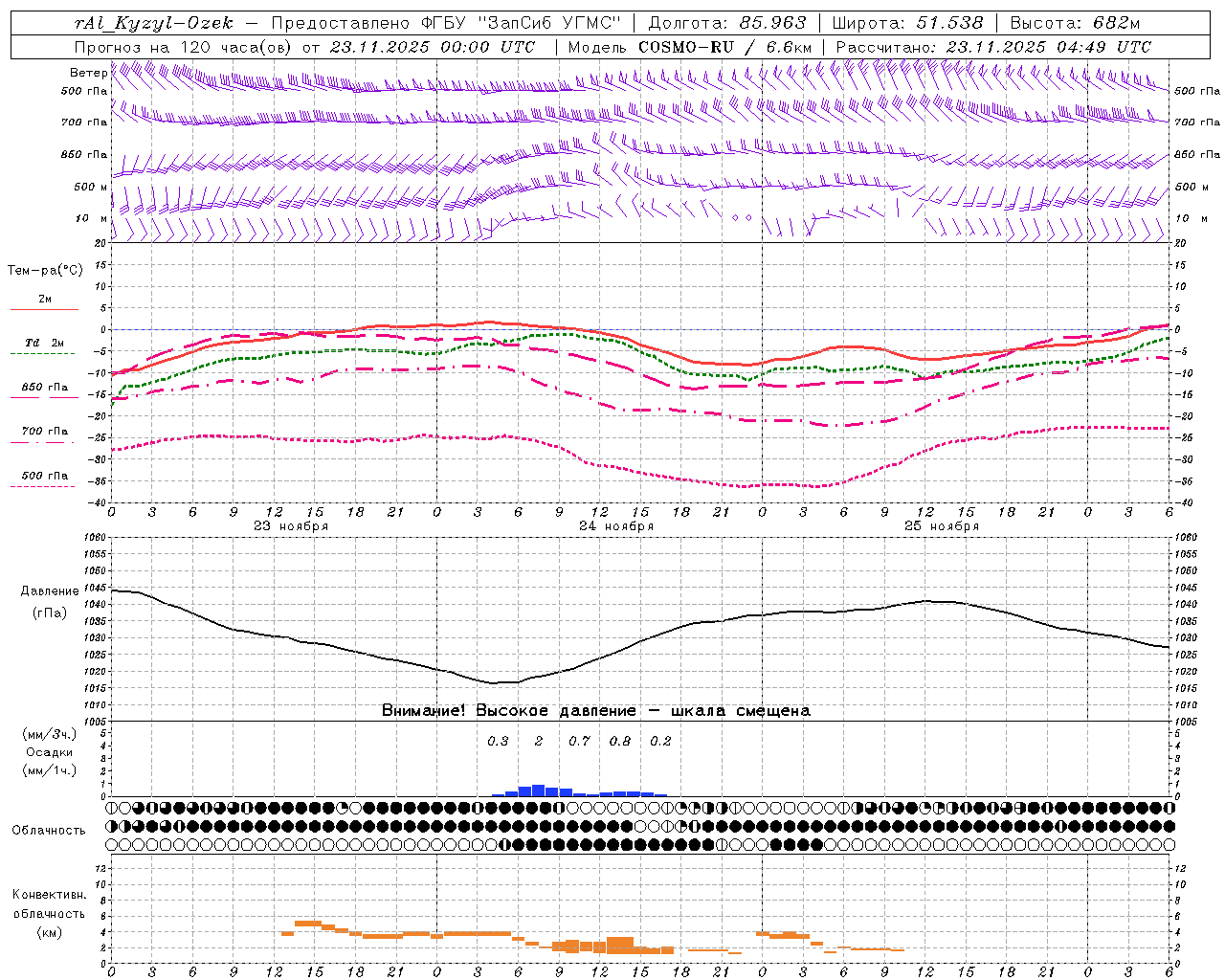Click the 24 ноября date label
The image size is (1225, 980).
[616, 526]
